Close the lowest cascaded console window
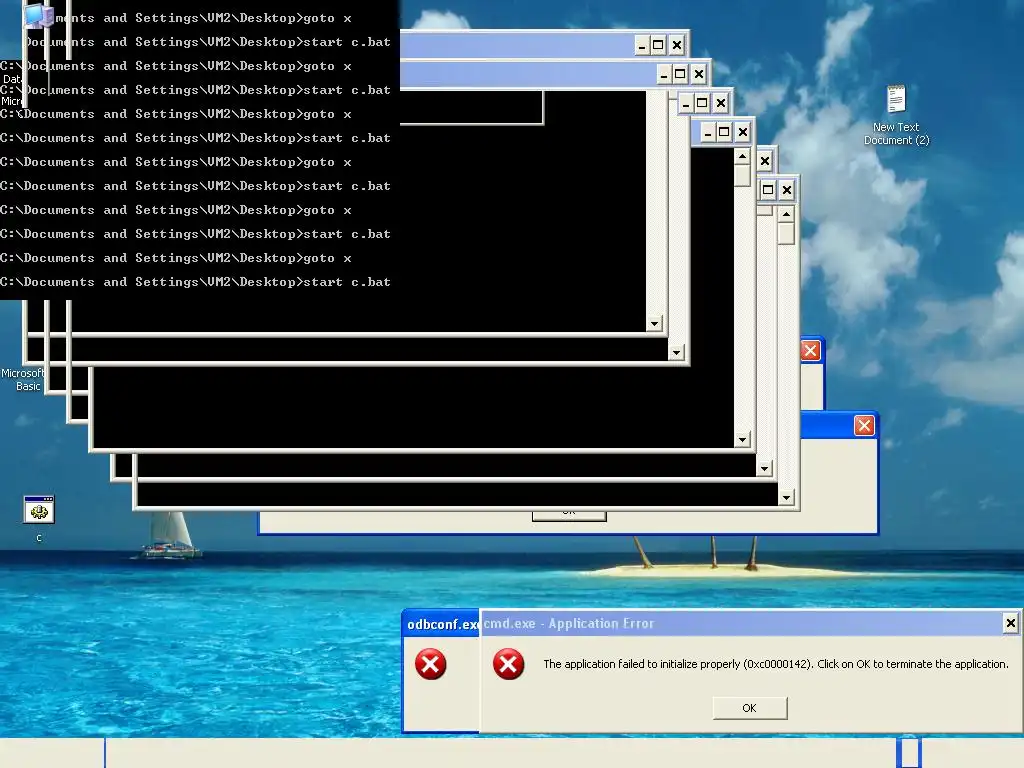The width and height of the screenshot is (1024, 768). pos(787,190)
